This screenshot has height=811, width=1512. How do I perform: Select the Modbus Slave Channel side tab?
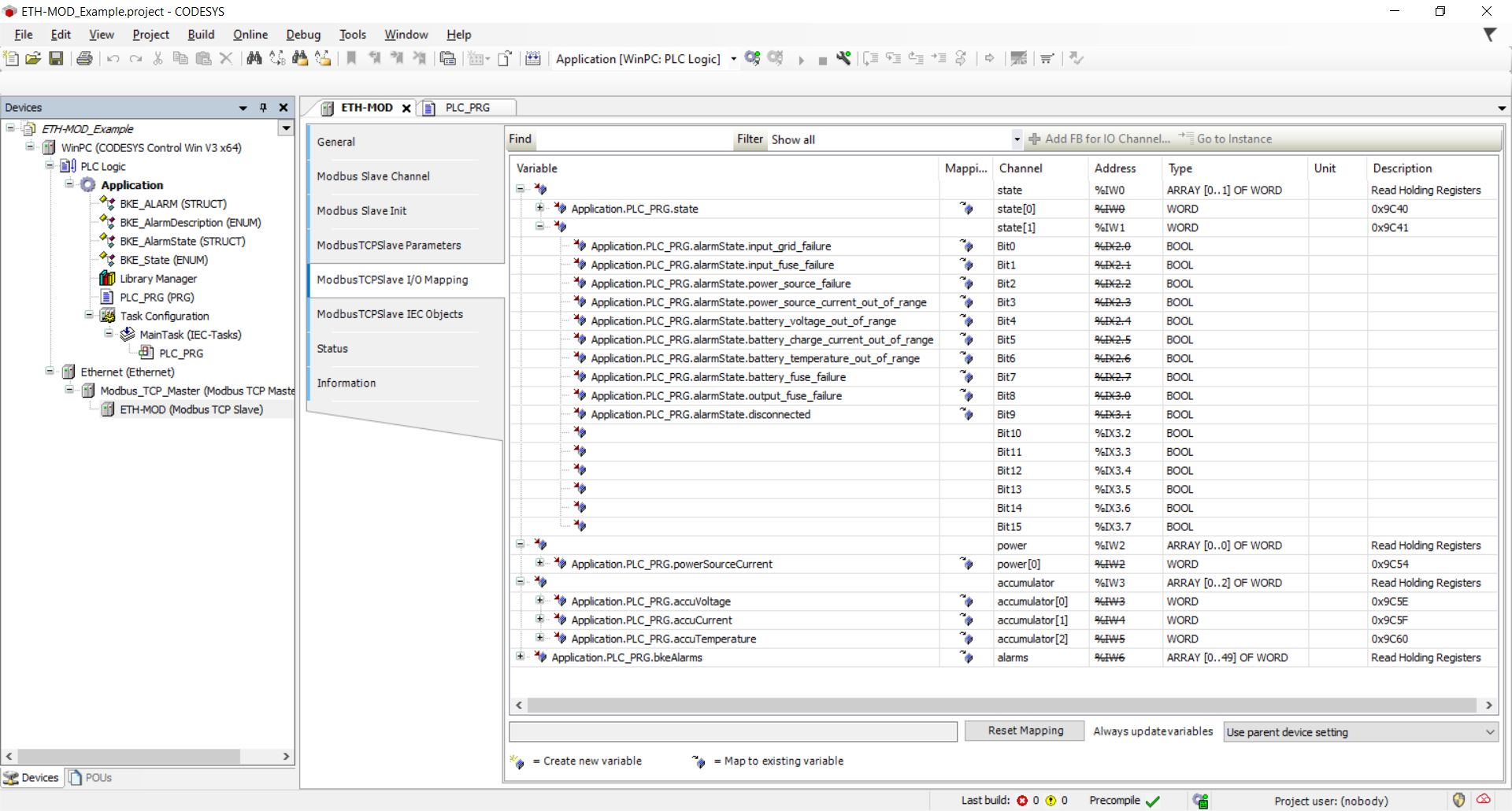click(373, 176)
